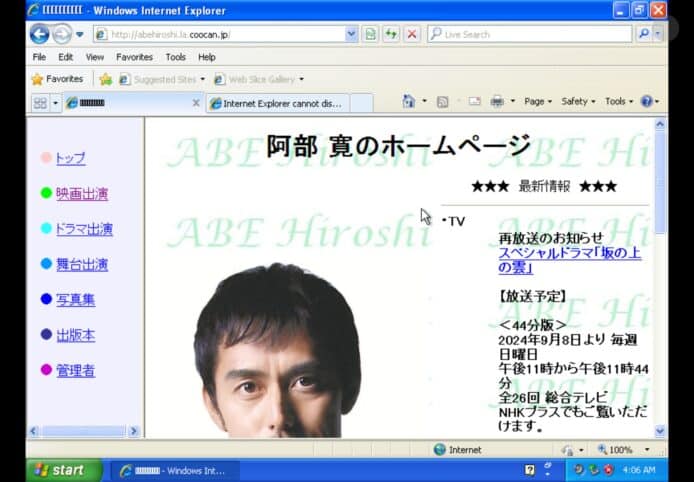The width and height of the screenshot is (694, 482).
Task: Open the 映画出演 link in sidebar
Action: click(x=82, y=194)
